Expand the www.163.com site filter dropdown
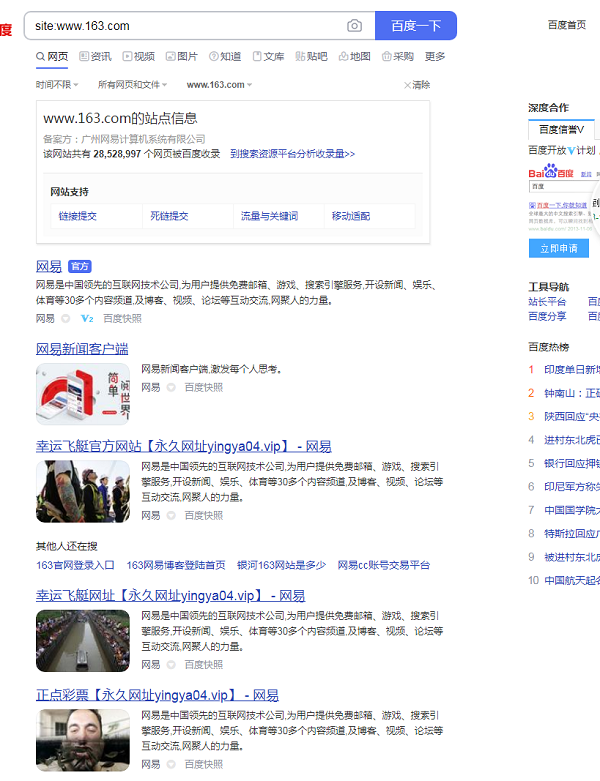The image size is (600, 781). (x=220, y=85)
